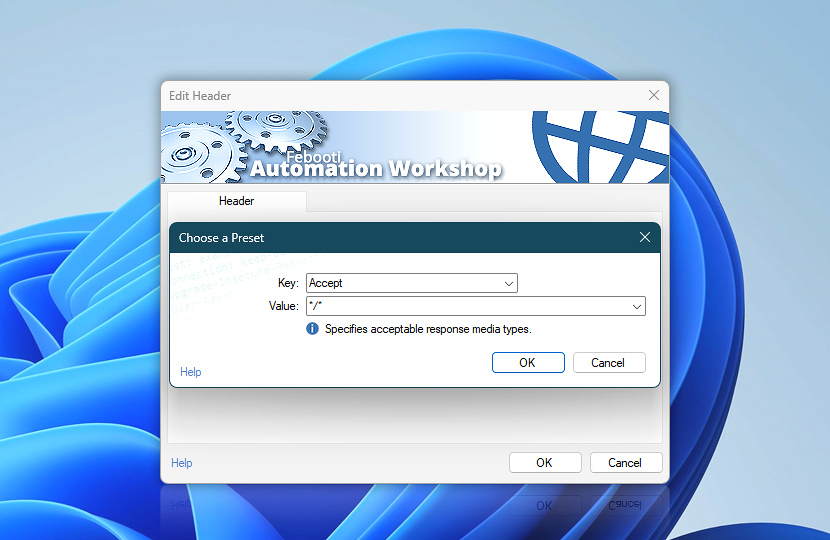Confirm preset with OK in Choose a Preset

(x=528, y=363)
